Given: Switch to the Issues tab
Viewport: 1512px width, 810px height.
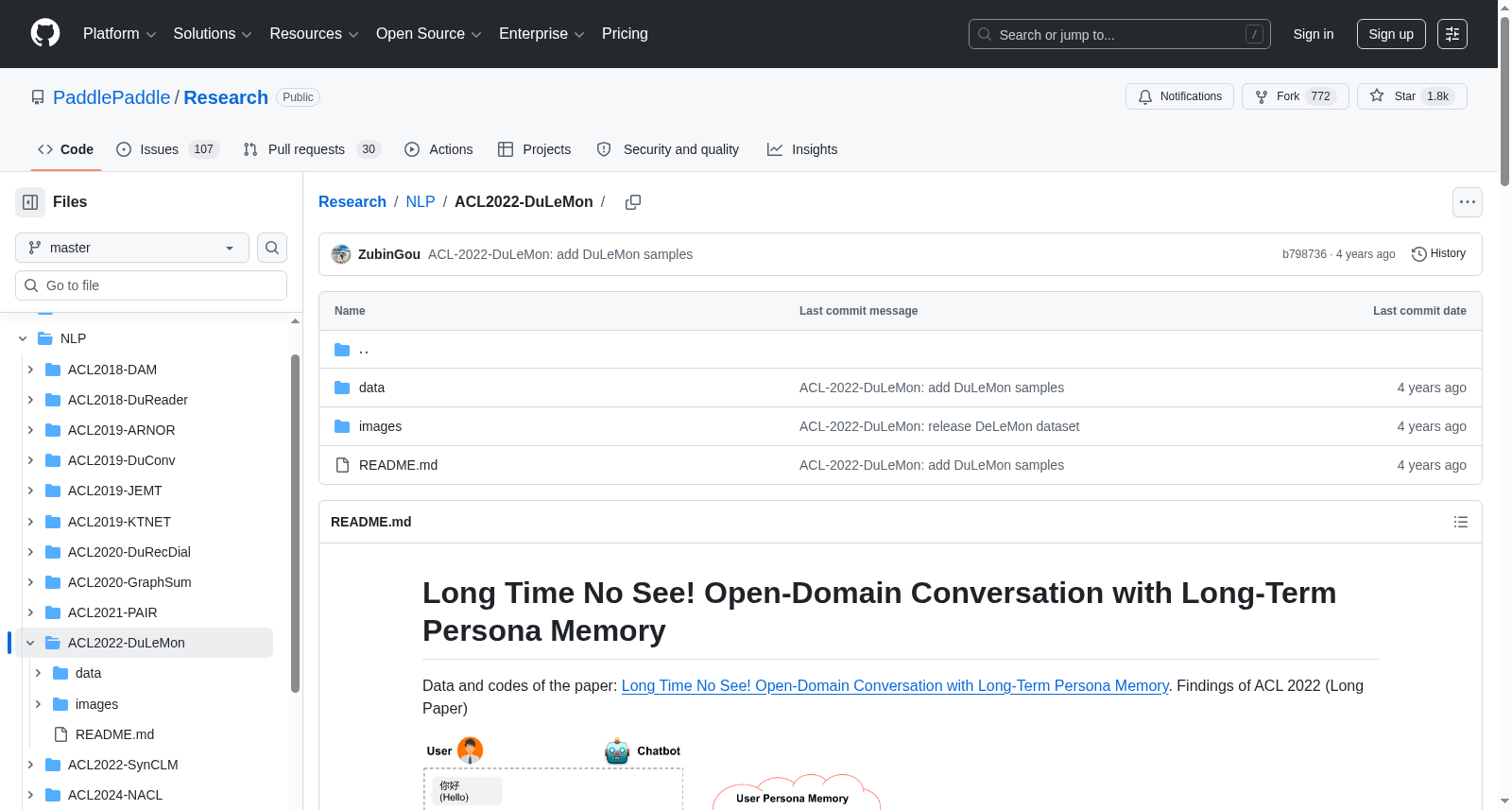Looking at the screenshot, I should point(167,149).
